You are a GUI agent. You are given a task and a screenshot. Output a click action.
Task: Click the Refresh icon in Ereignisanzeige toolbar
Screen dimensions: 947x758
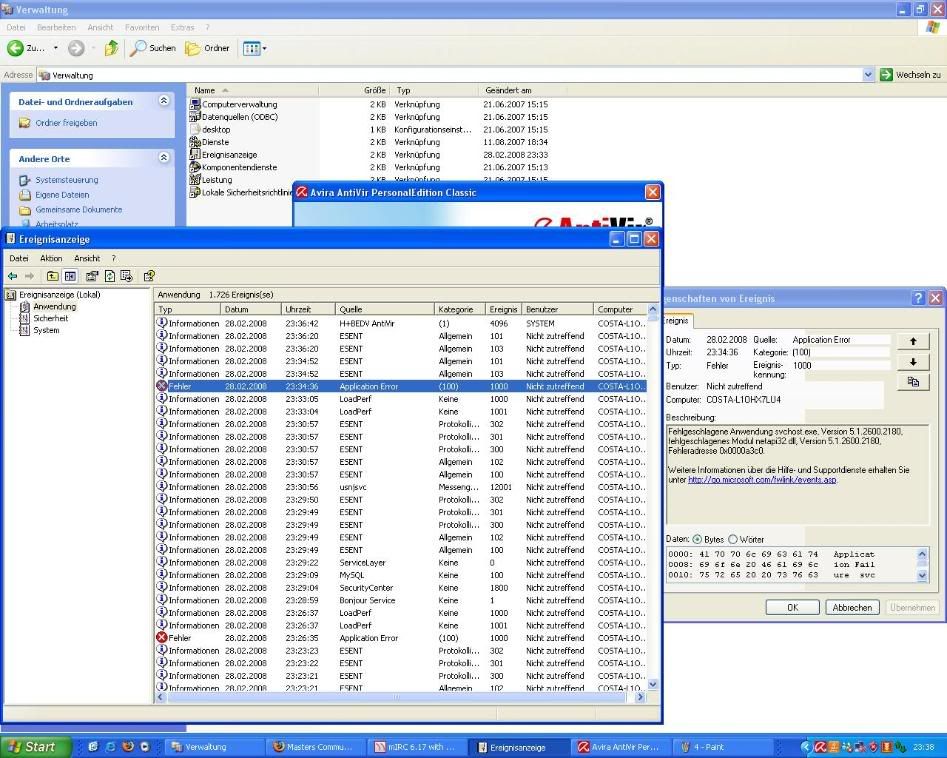pos(109,276)
